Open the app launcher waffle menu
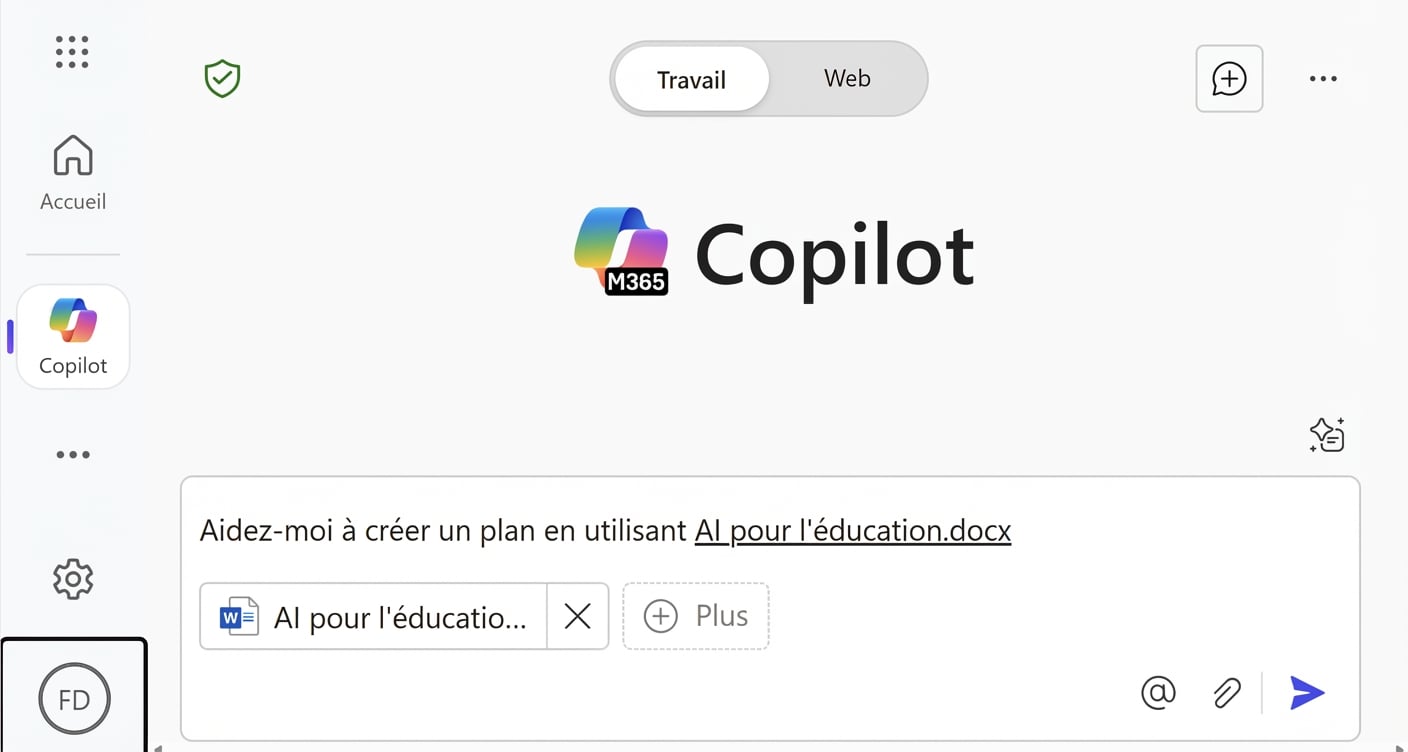Viewport: 1408px width, 752px height. (x=72, y=52)
